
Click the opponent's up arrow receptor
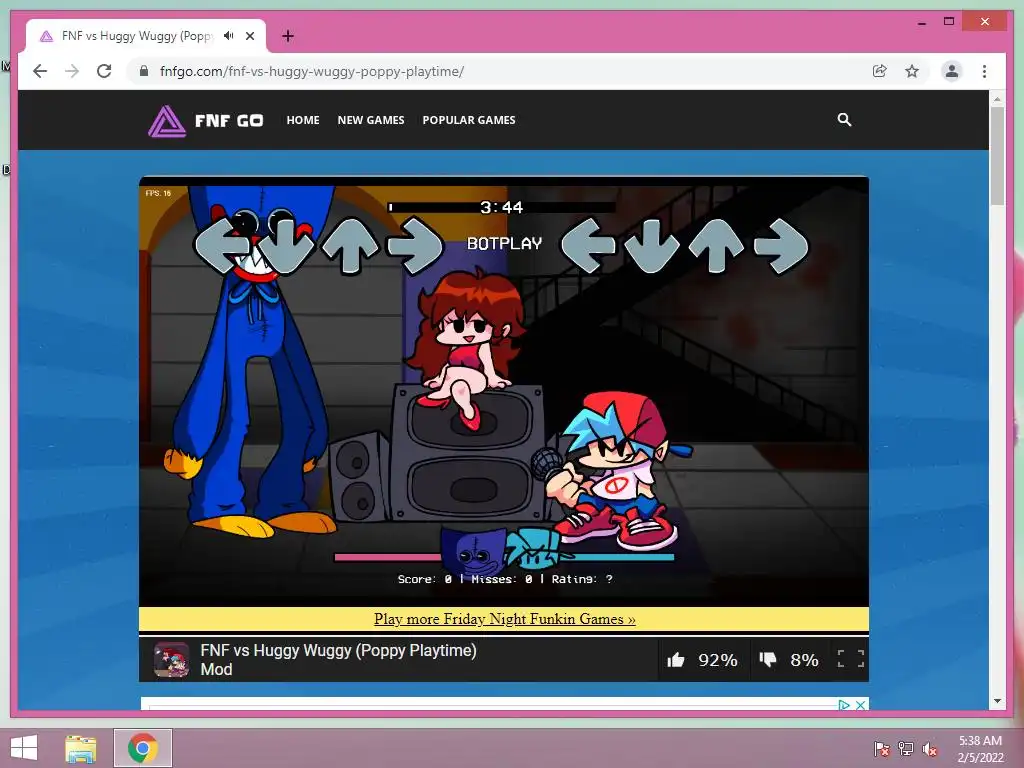click(351, 246)
